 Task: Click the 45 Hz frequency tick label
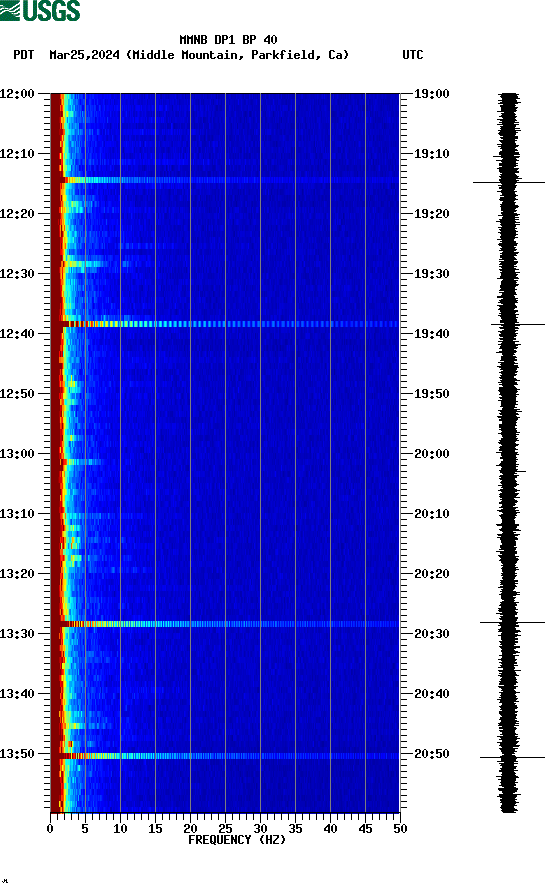365,829
